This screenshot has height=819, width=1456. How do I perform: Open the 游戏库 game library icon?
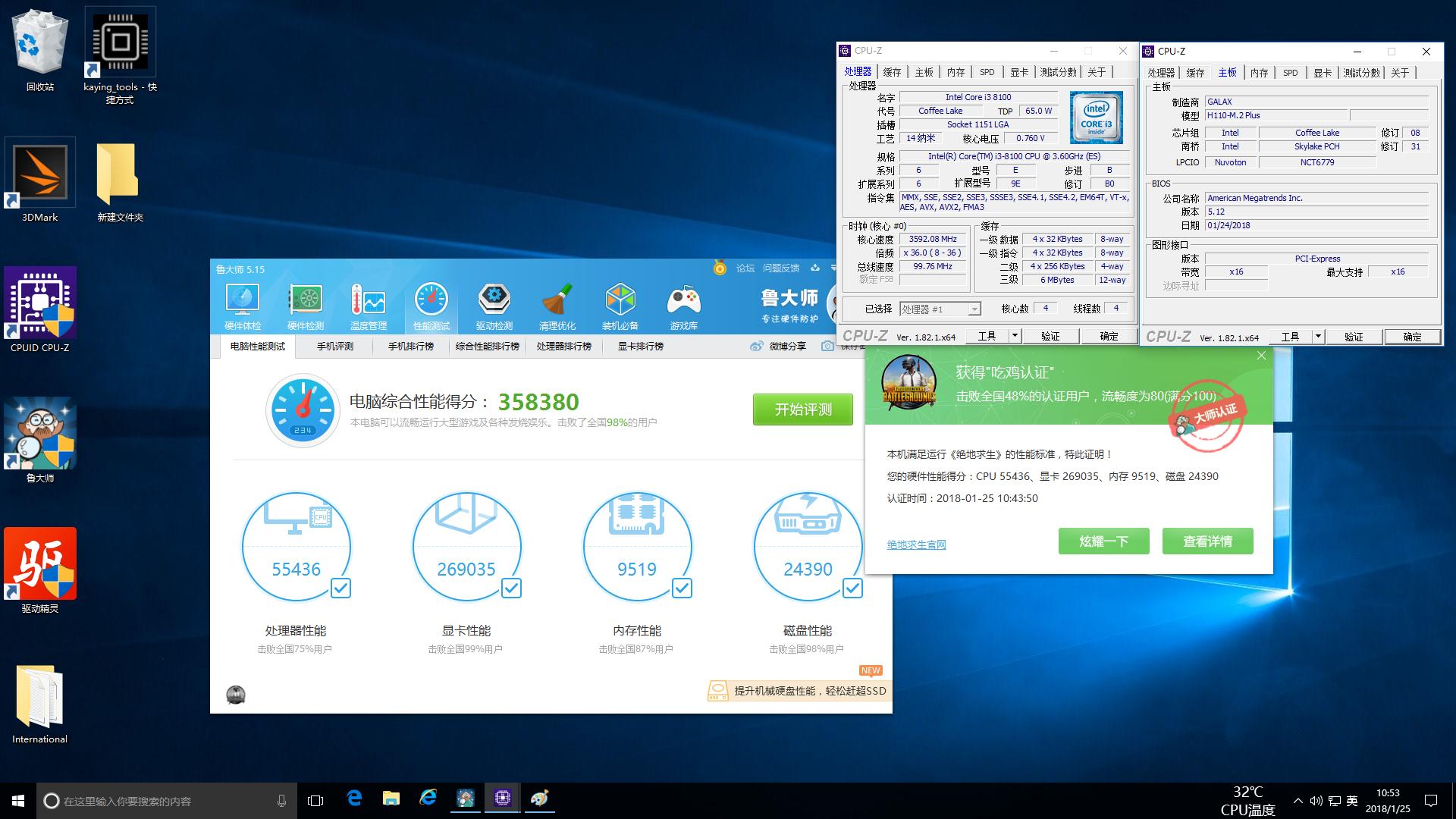coord(684,303)
